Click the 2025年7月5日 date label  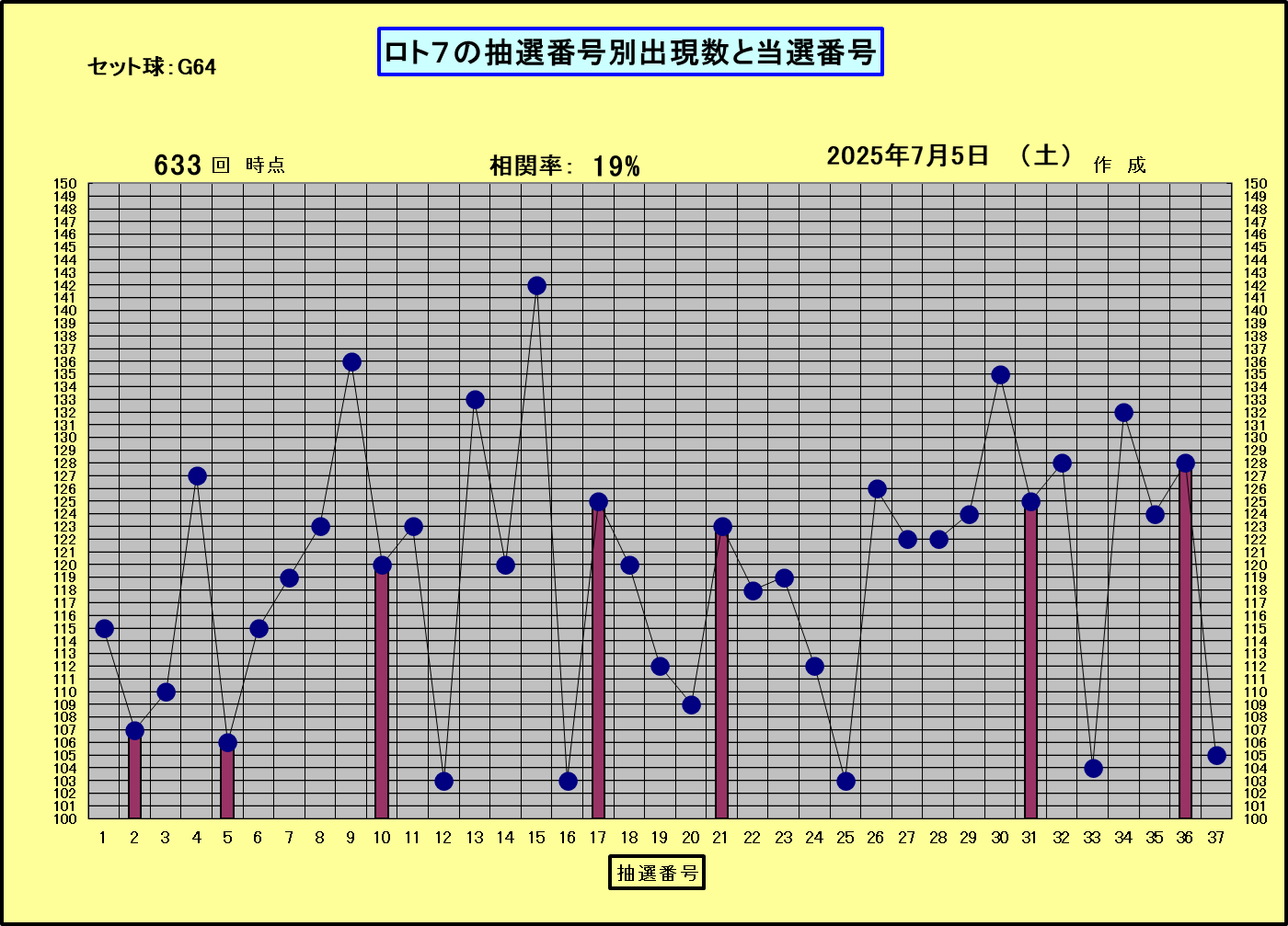(x=906, y=156)
